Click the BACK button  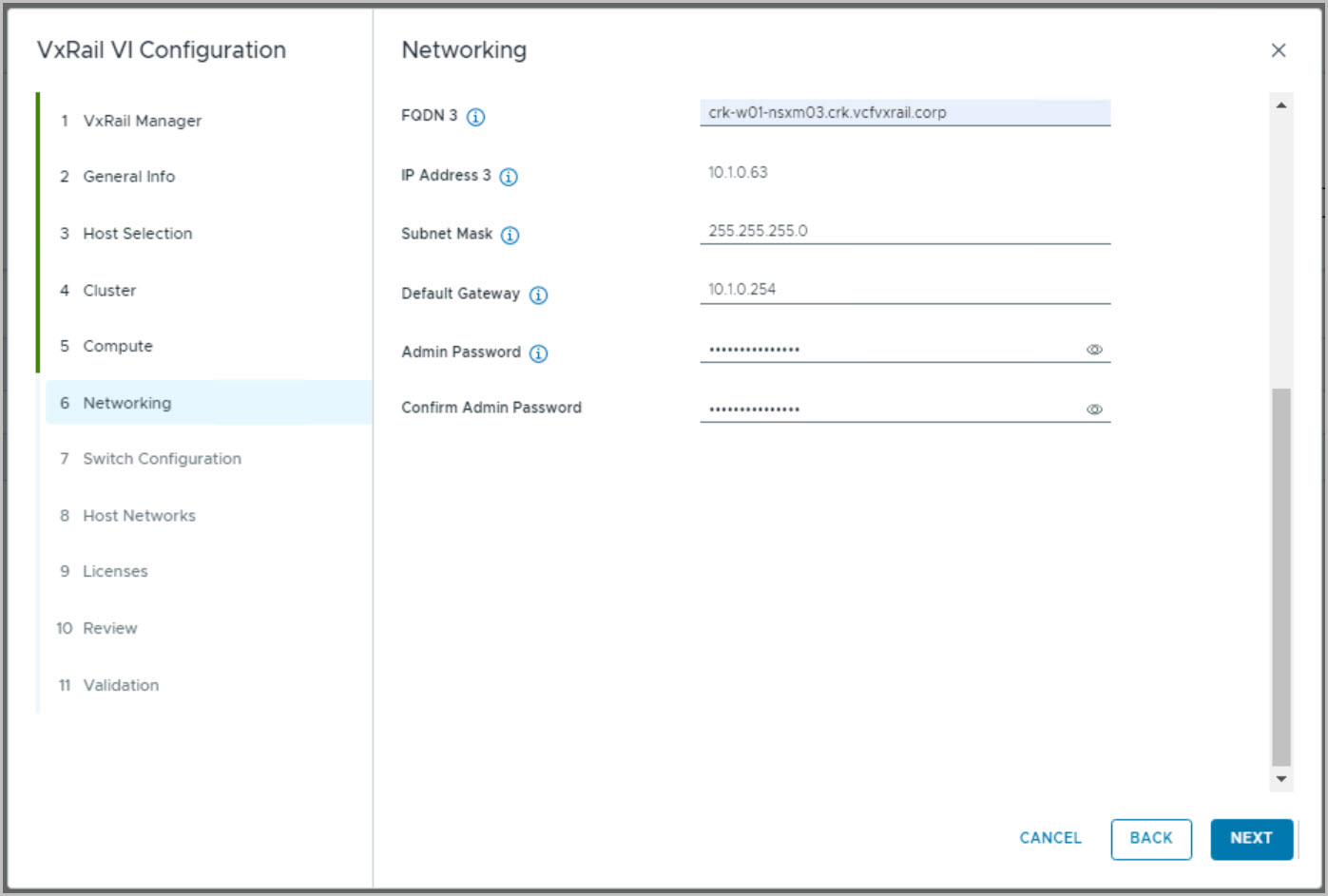[x=1150, y=838]
